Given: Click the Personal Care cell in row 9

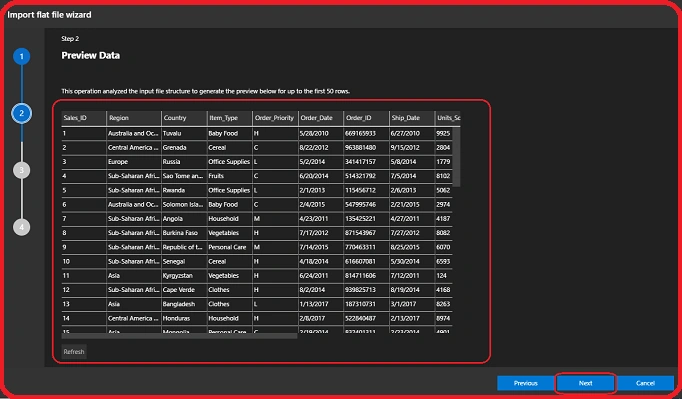Looking at the screenshot, I should click(230, 247).
